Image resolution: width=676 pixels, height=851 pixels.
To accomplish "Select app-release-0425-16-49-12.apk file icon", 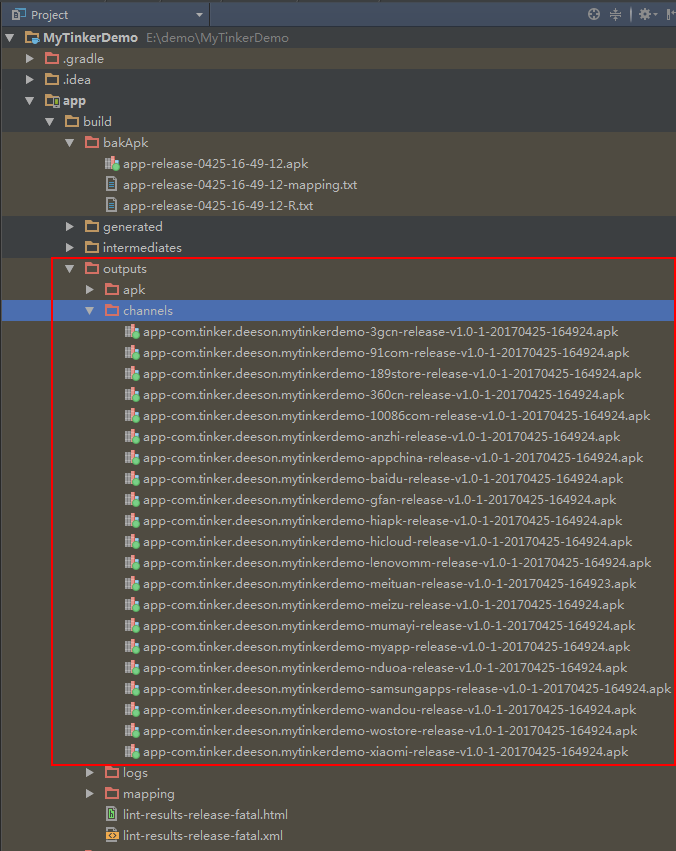I will coord(112,163).
